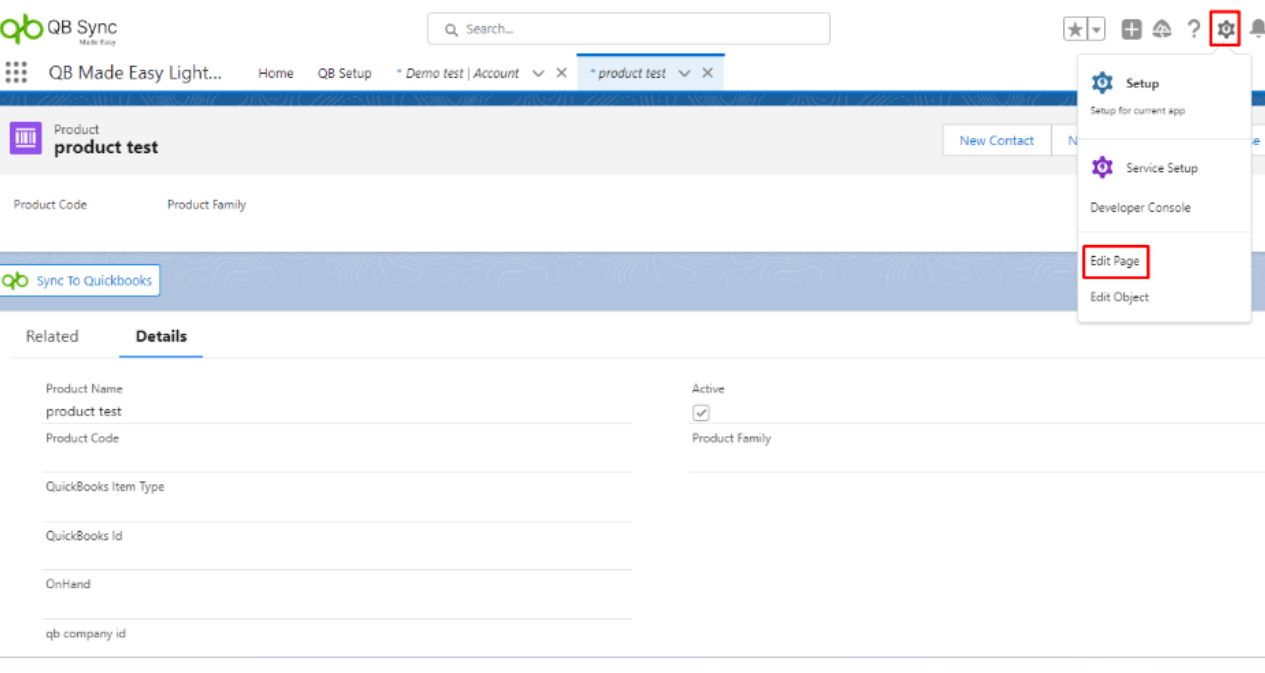1265x673 pixels.
Task: Close the product test tab
Action: pos(707,73)
